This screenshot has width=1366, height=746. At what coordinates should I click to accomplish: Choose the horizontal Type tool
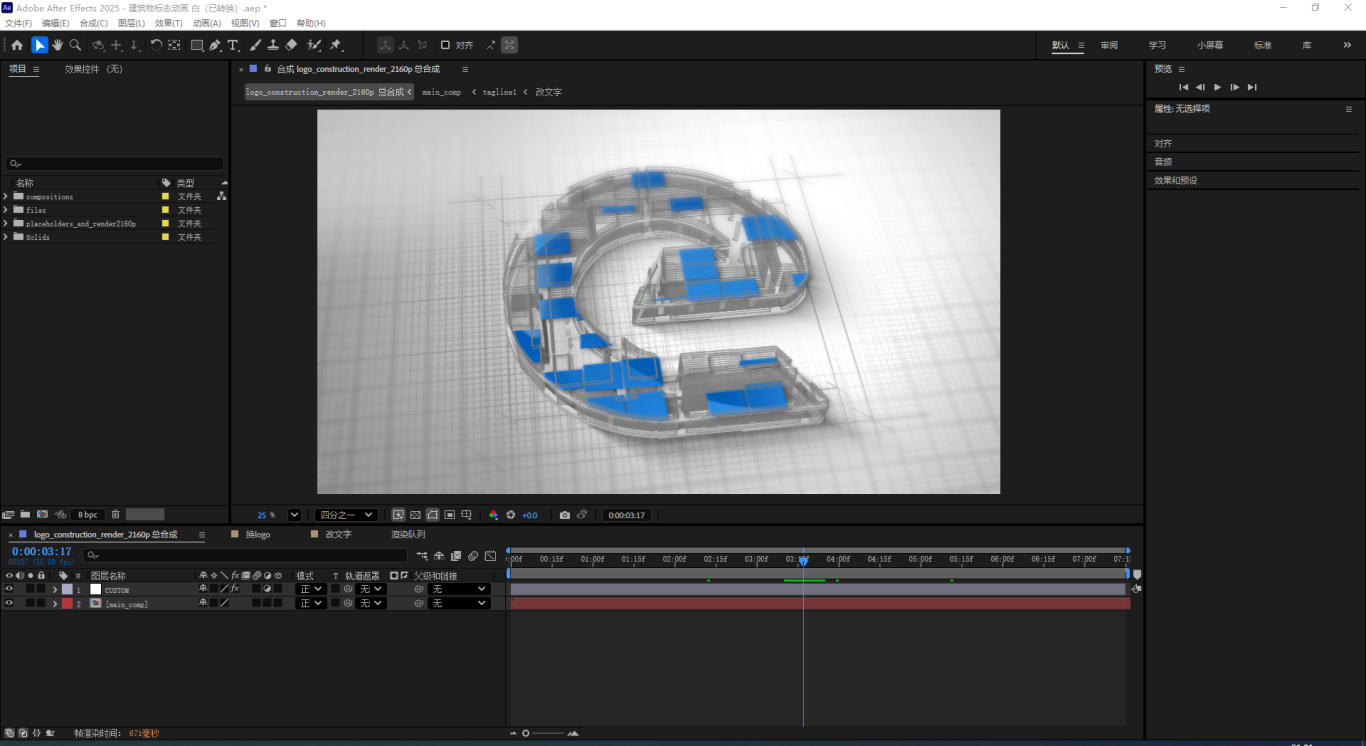[233, 45]
